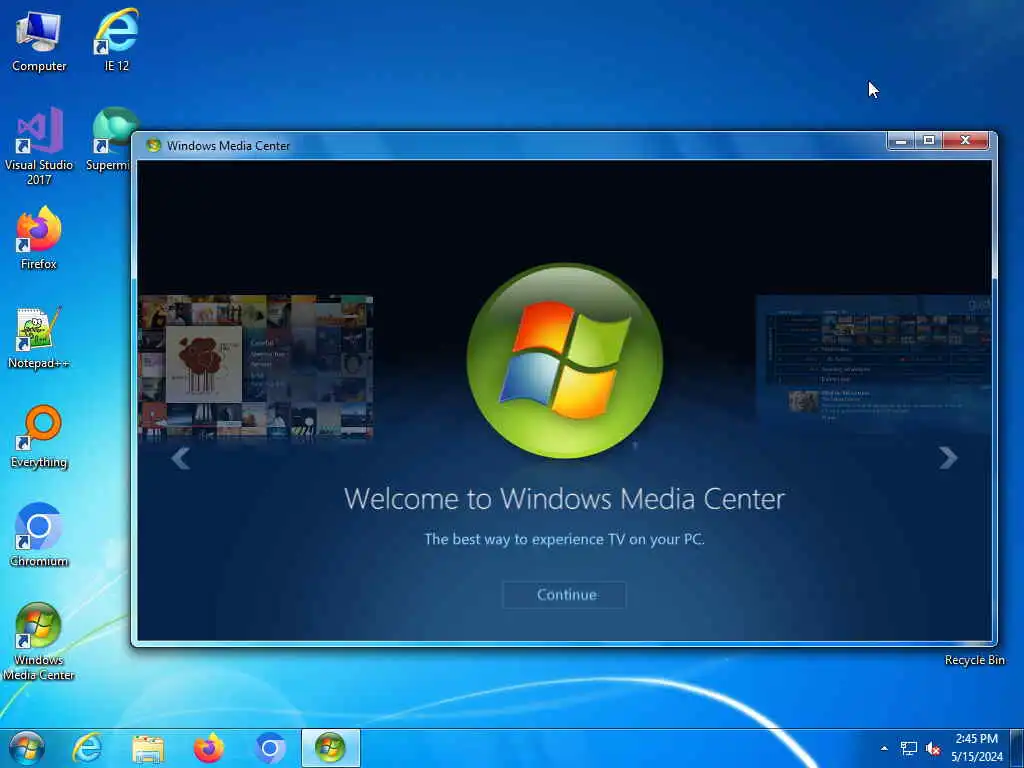The width and height of the screenshot is (1024, 768).
Task: Launch Internet Explorer from the taskbar
Action: (x=87, y=748)
